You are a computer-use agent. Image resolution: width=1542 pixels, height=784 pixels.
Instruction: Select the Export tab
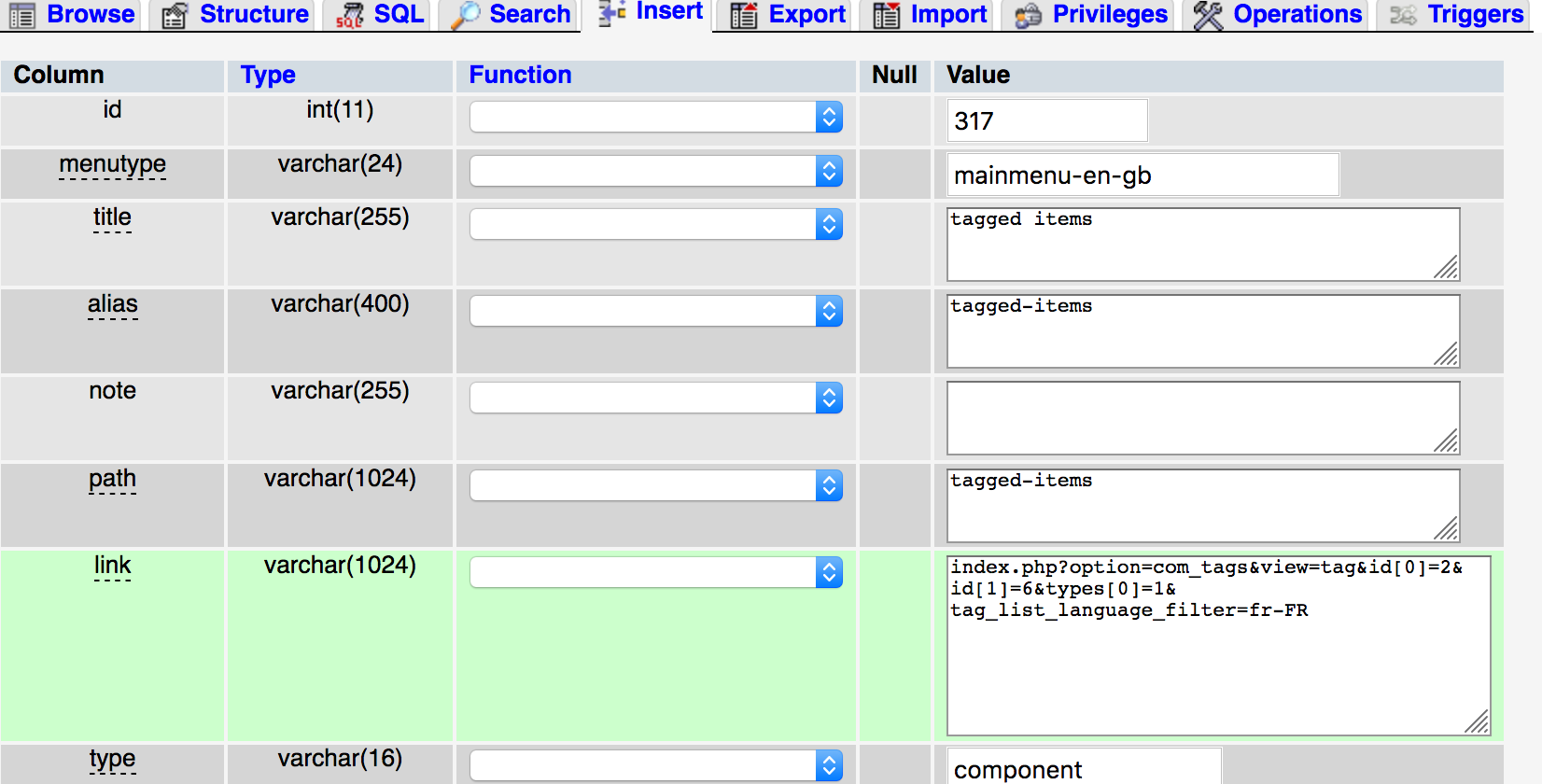[x=806, y=14]
